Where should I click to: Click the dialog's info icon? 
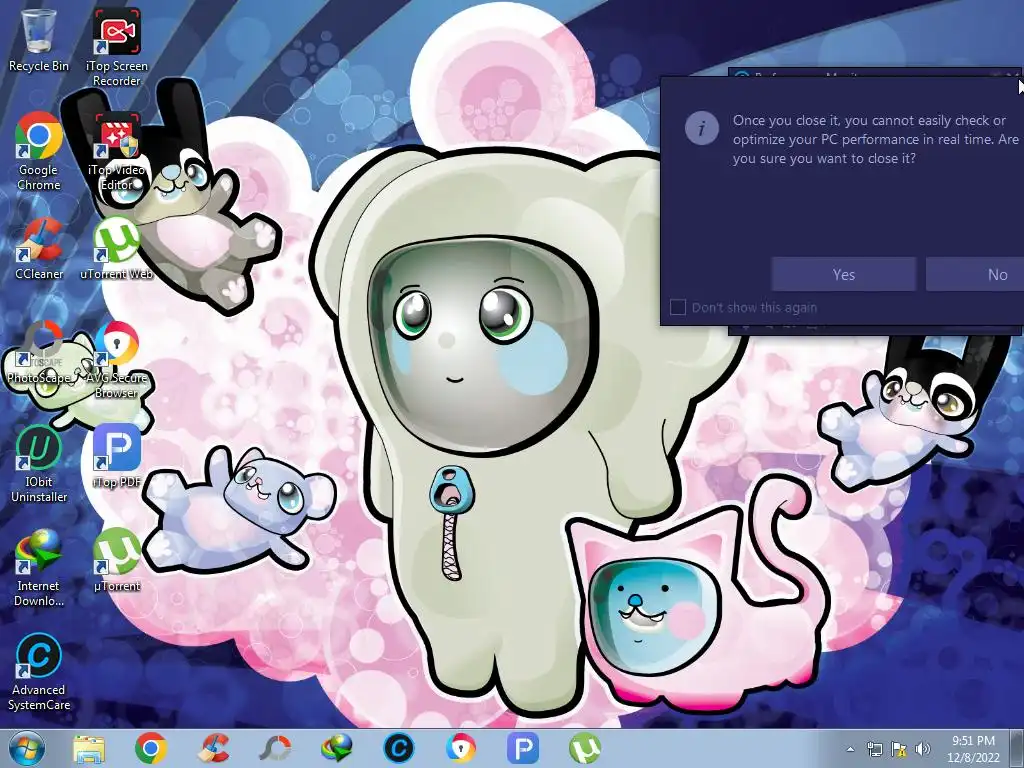coord(701,128)
